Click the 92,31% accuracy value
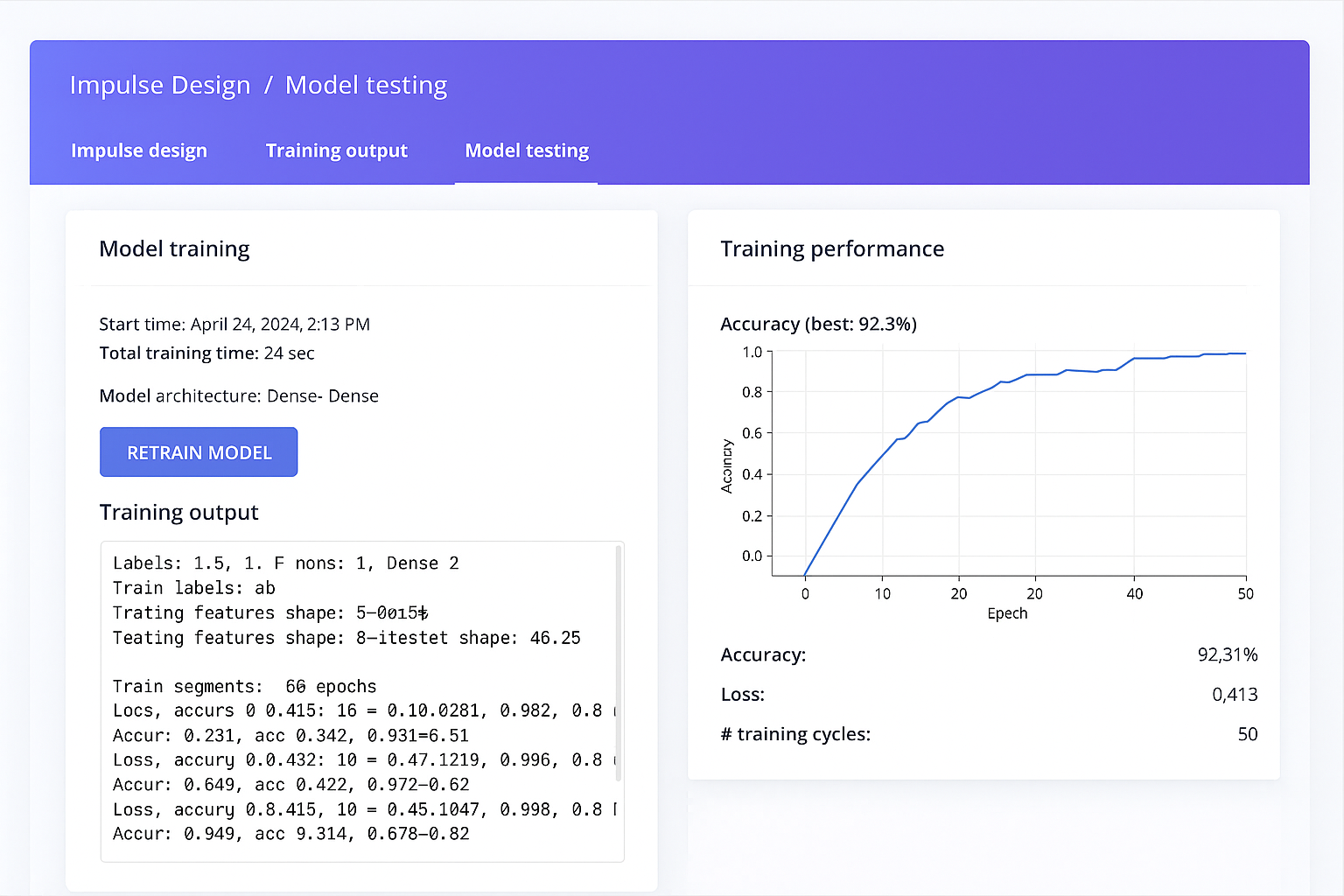This screenshot has height=896, width=1344. click(1228, 654)
